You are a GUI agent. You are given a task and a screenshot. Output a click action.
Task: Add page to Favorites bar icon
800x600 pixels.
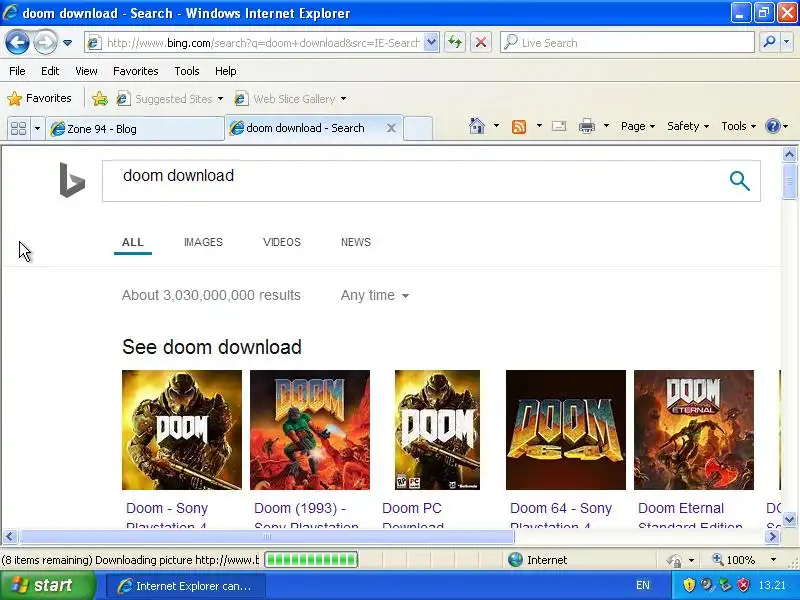(100, 98)
